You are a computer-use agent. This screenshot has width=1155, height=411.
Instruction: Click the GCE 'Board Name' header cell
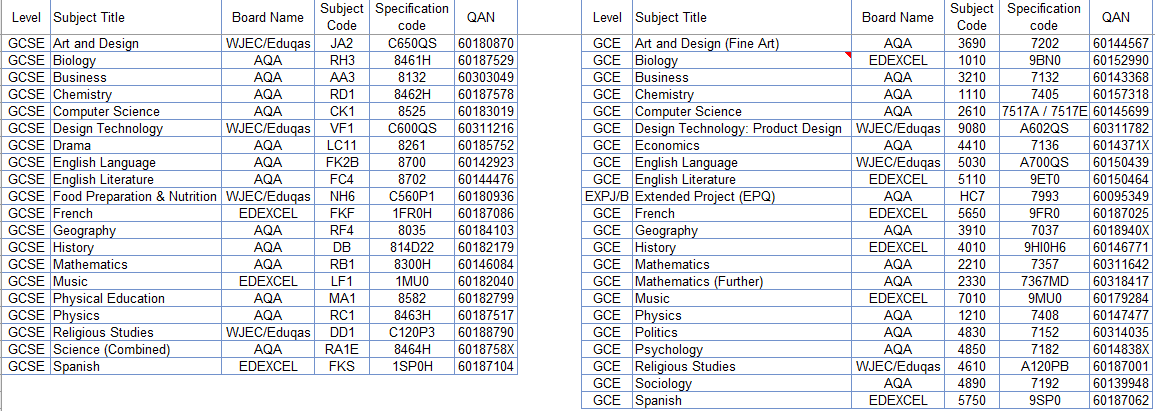897,18
